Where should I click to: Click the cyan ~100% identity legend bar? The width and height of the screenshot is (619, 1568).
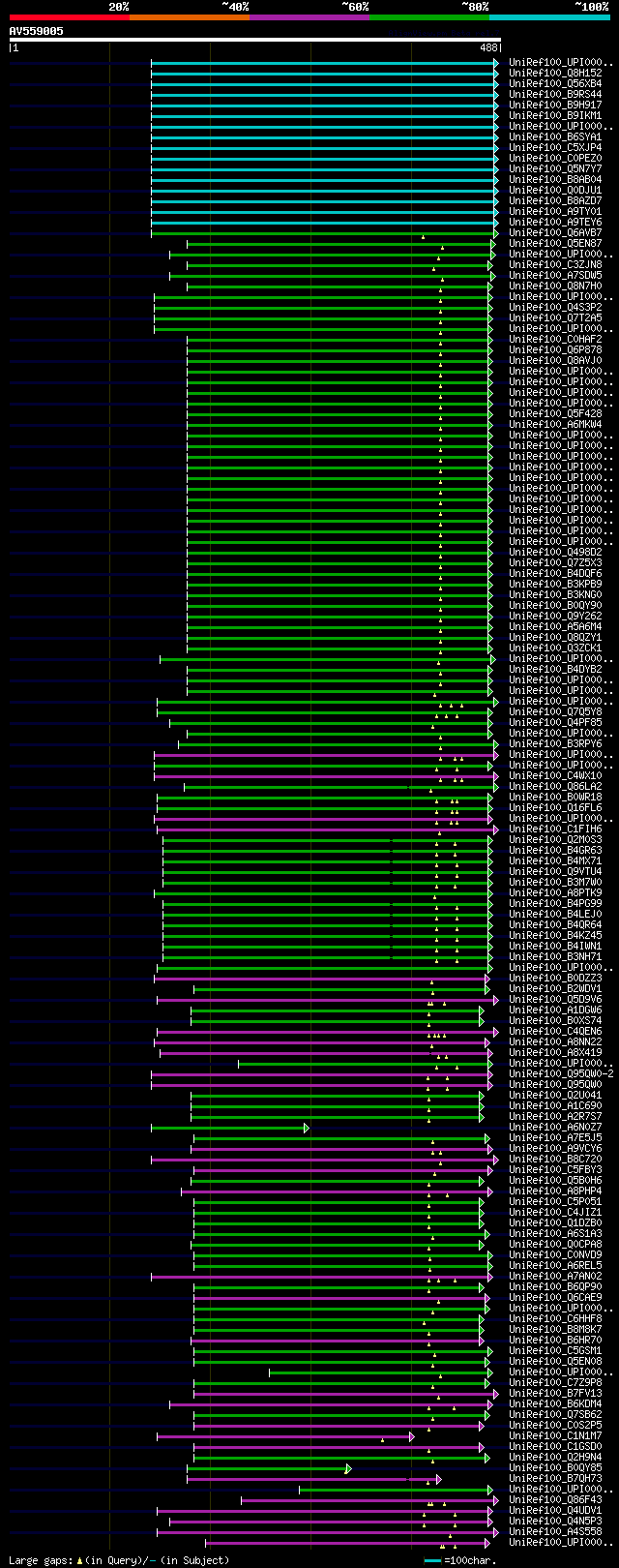point(549,17)
